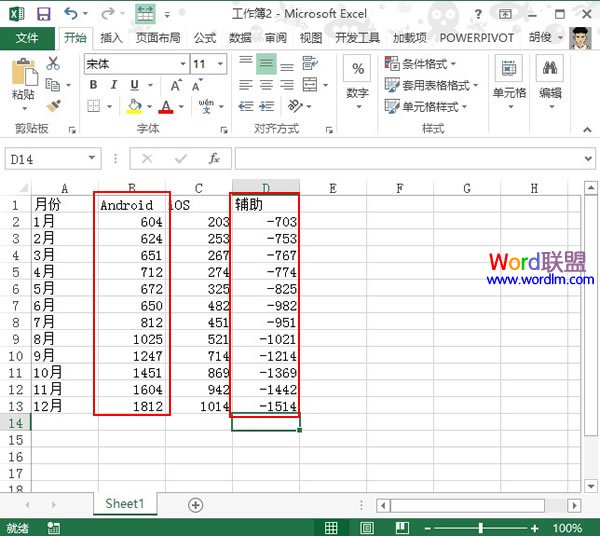Viewport: 600px width, 536px height.
Task: Click the Redo arrow icon
Action: coord(108,14)
